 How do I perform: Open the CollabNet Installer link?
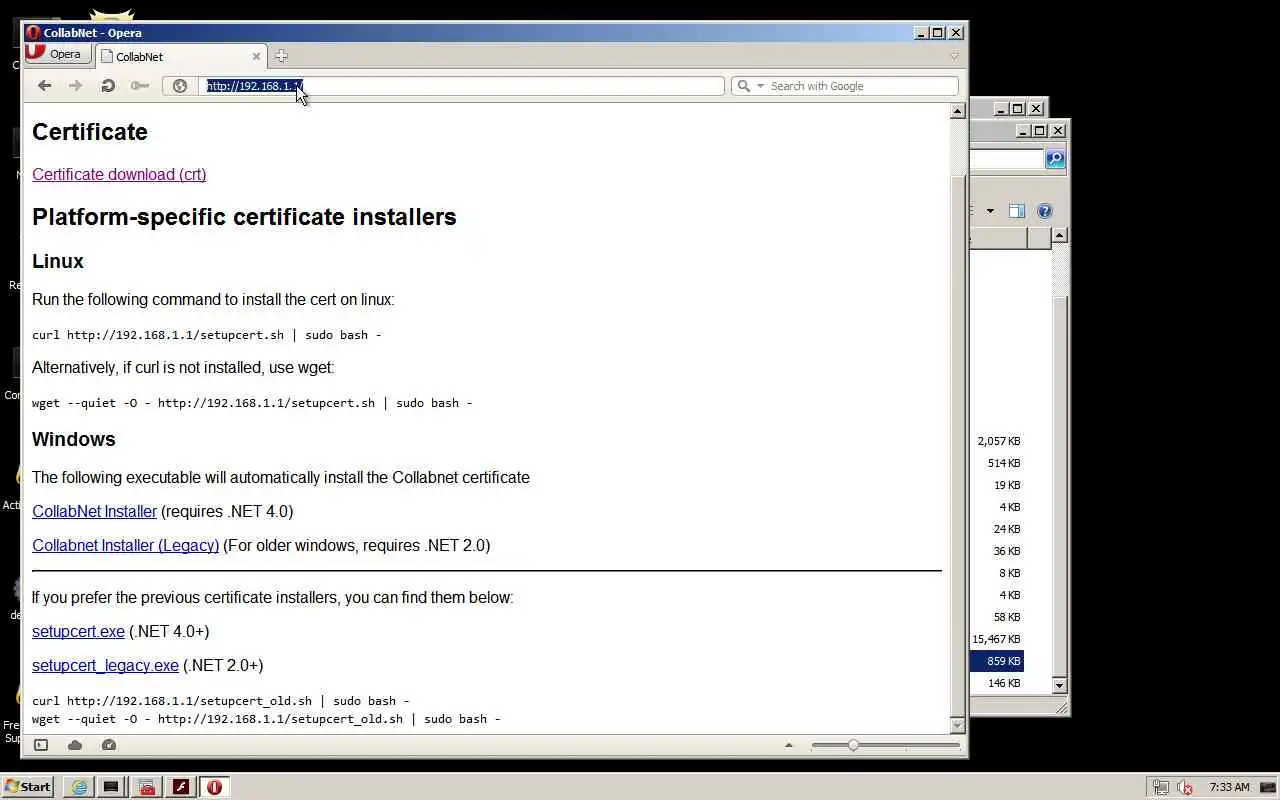(x=94, y=511)
